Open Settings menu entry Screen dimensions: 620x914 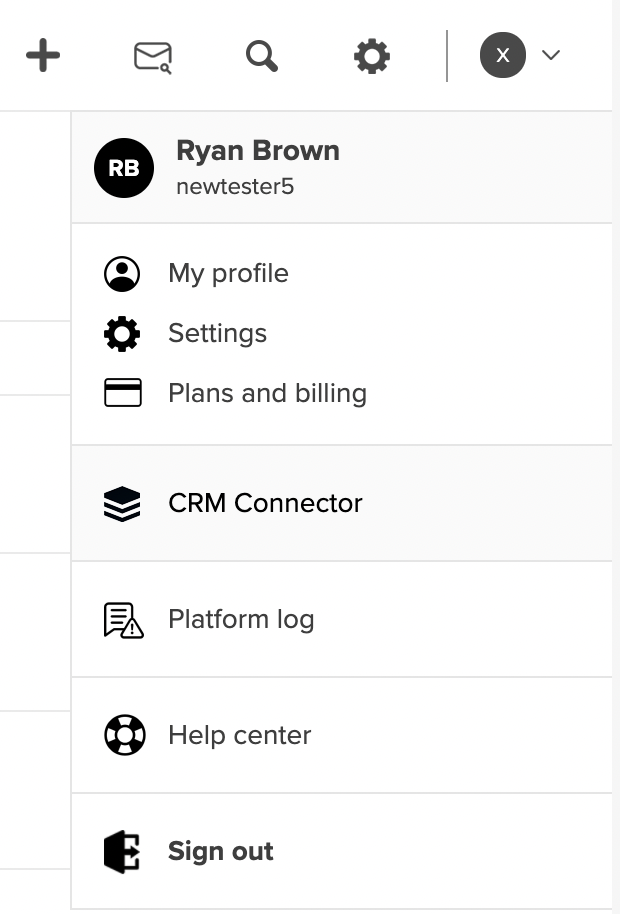tap(217, 334)
